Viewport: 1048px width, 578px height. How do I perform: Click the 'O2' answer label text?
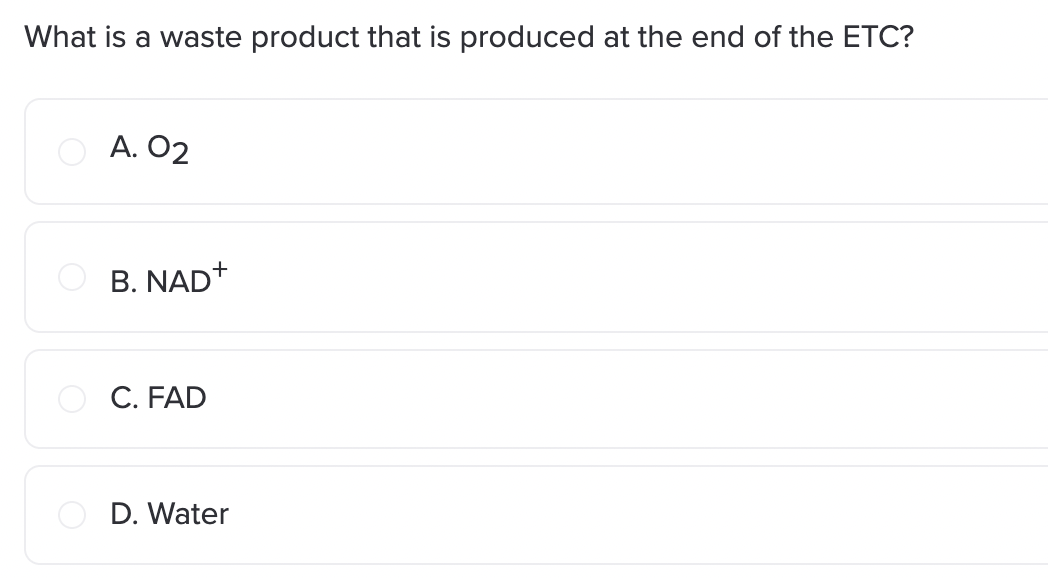pyautogui.click(x=168, y=149)
